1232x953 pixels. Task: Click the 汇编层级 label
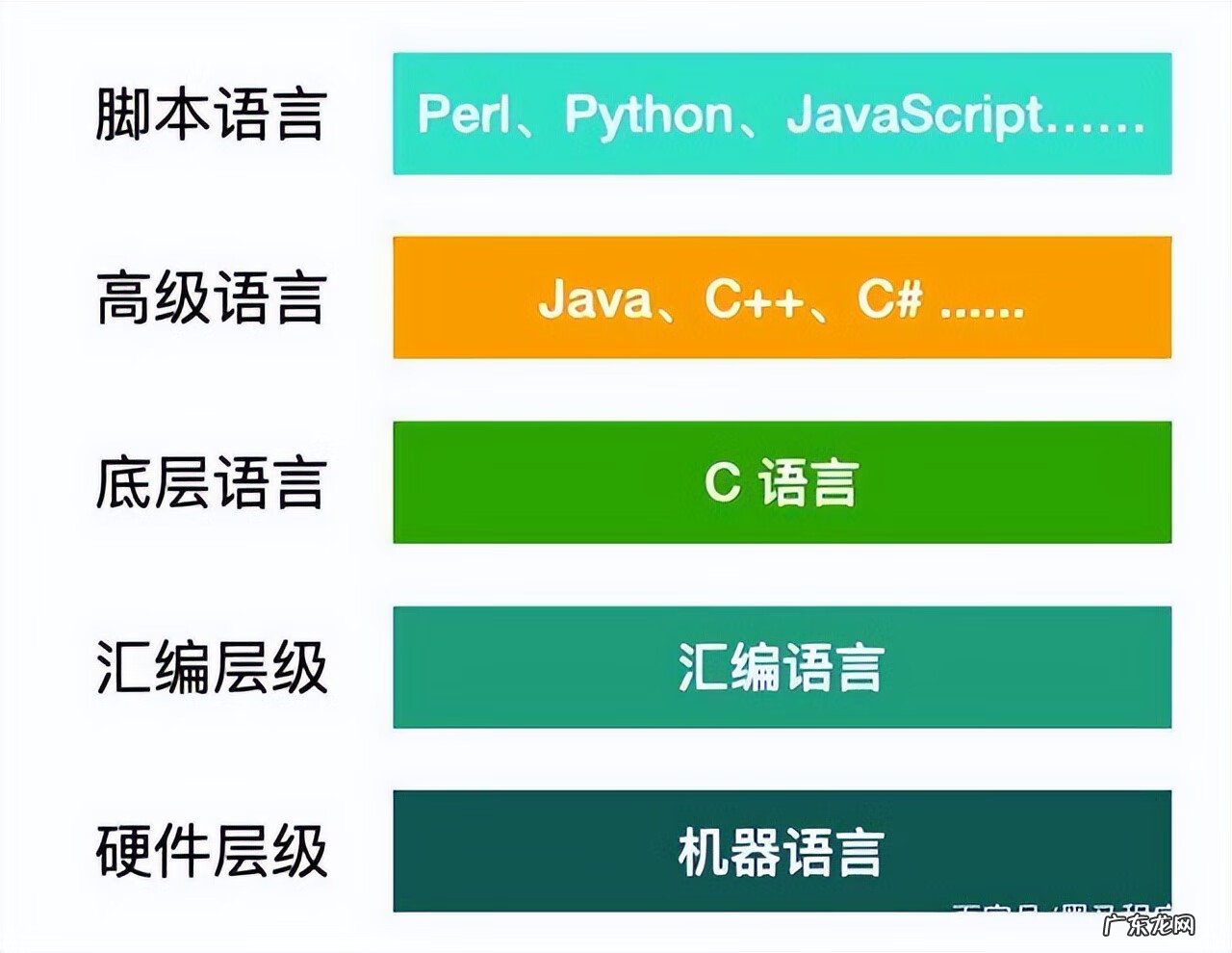(211, 667)
